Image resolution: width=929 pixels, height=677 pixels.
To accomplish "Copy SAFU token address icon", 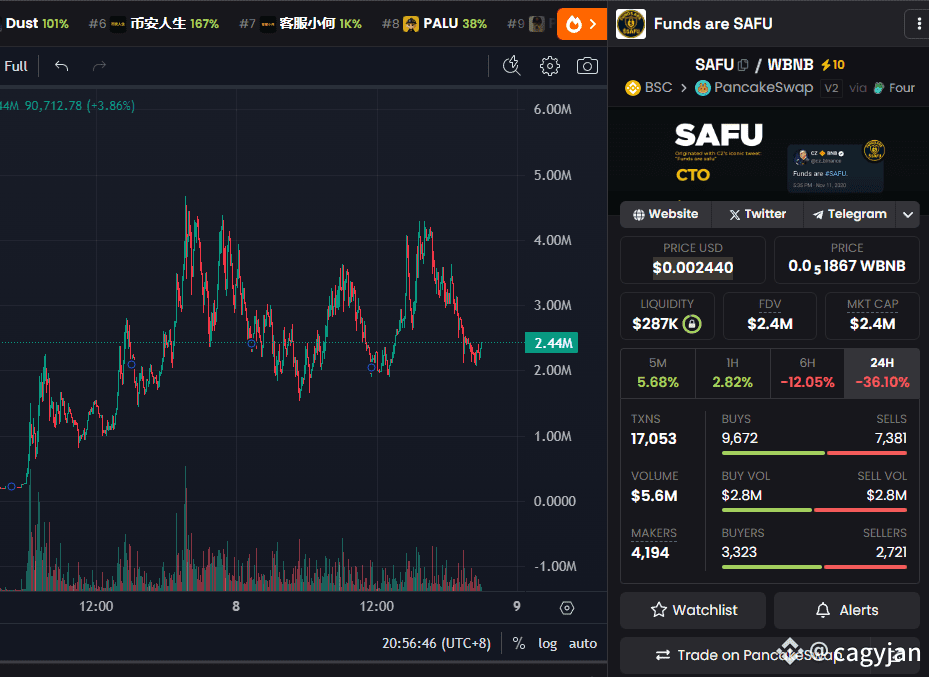I will coord(743,65).
